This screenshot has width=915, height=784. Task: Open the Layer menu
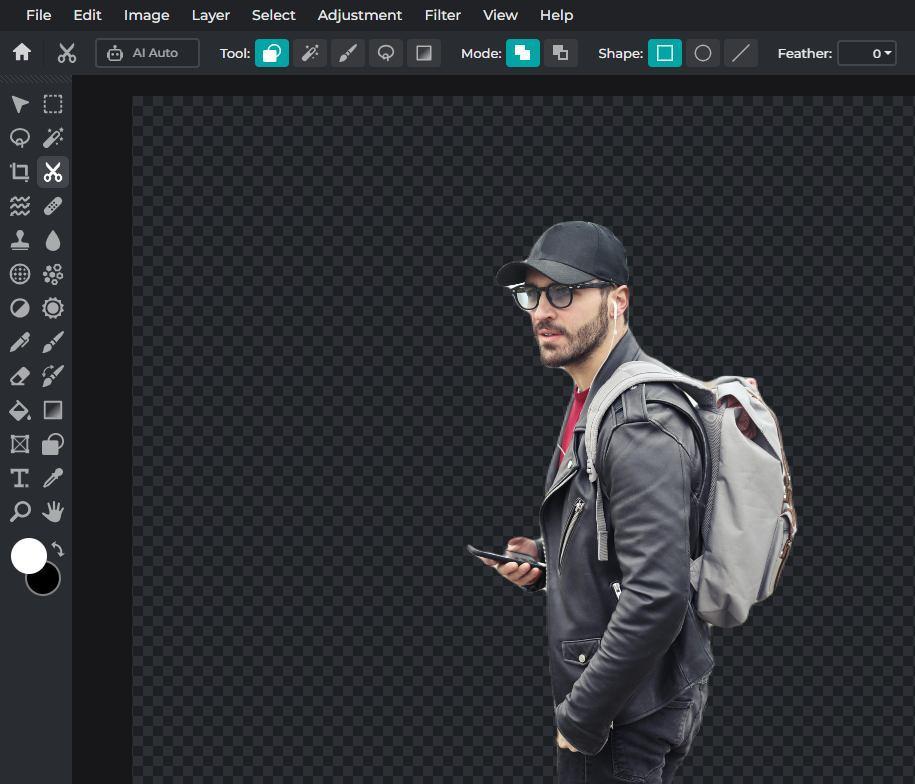pyautogui.click(x=210, y=15)
